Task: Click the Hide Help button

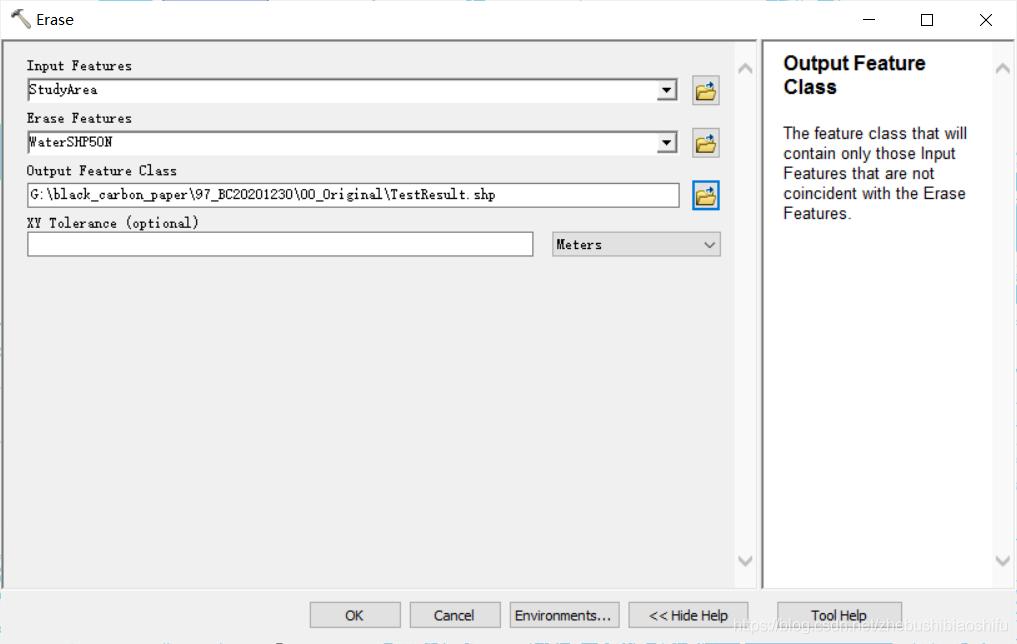Action: pos(688,615)
